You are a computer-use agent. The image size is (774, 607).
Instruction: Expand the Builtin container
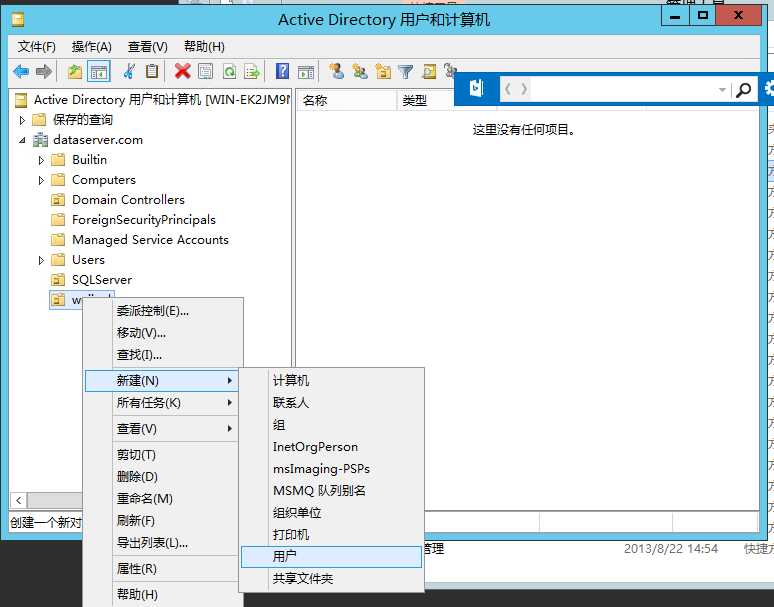[x=41, y=160]
